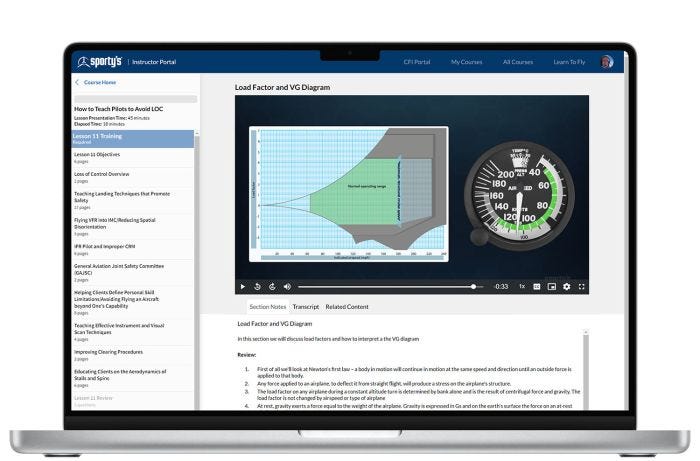
Task: Select Improving Clearing Procedures lesson
Action: tap(108, 352)
